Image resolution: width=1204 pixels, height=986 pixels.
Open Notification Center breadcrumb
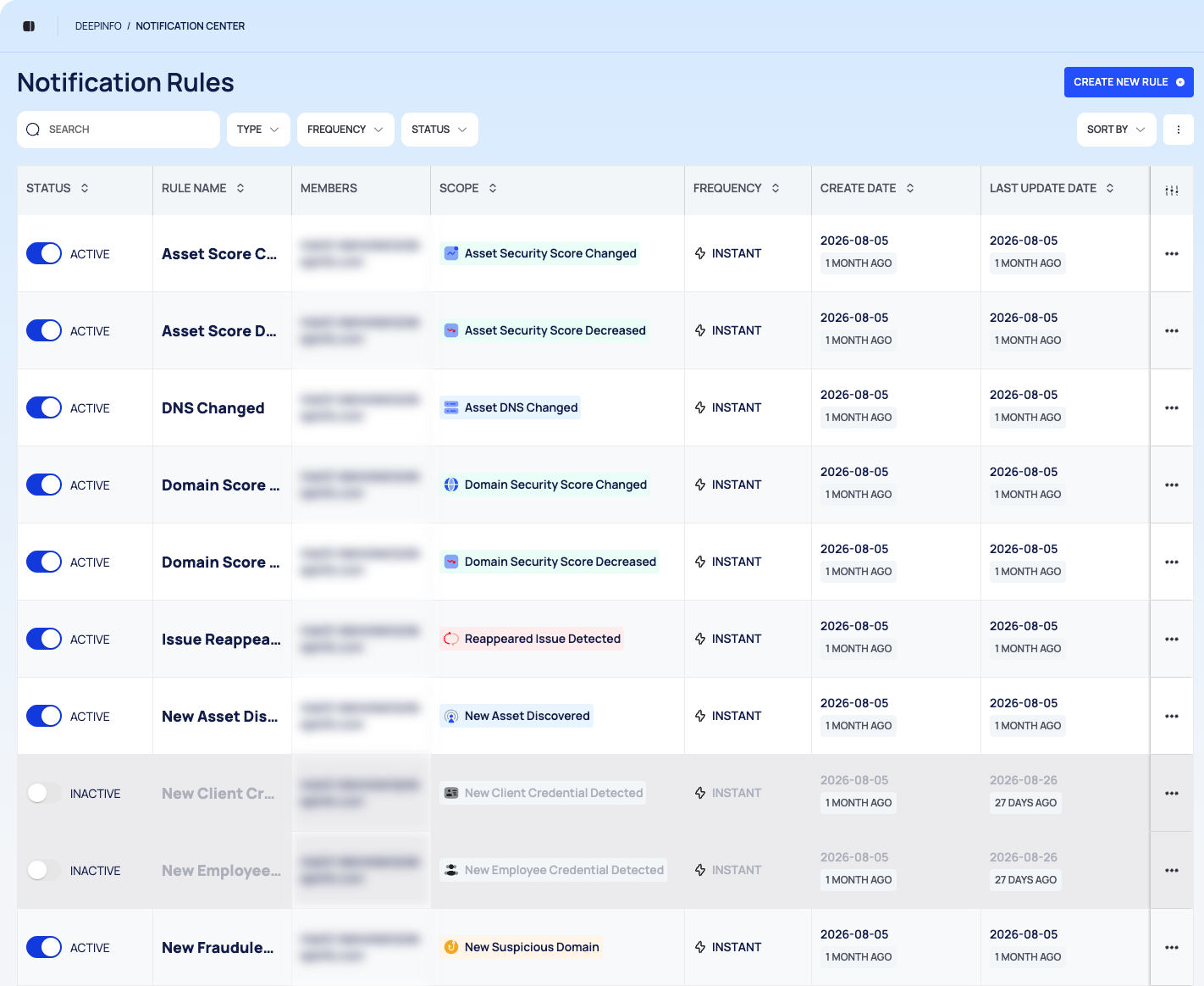[191, 26]
